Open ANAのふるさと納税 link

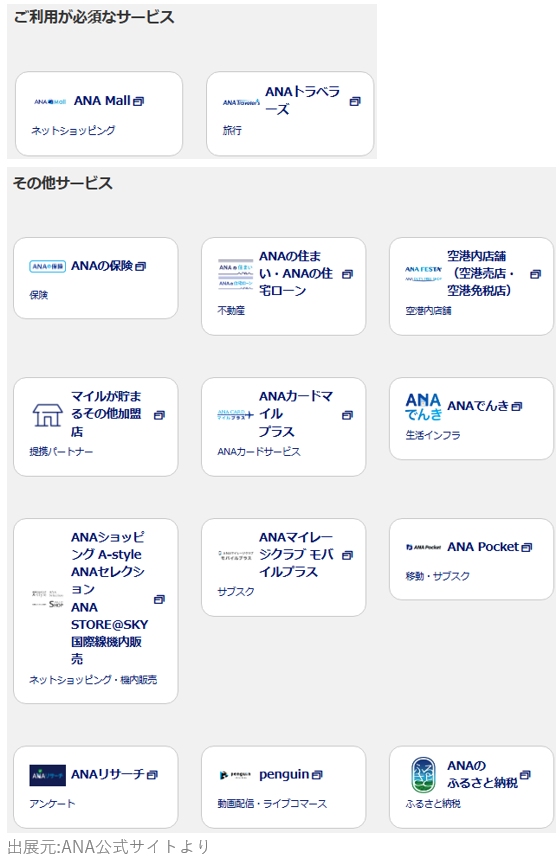[482, 774]
